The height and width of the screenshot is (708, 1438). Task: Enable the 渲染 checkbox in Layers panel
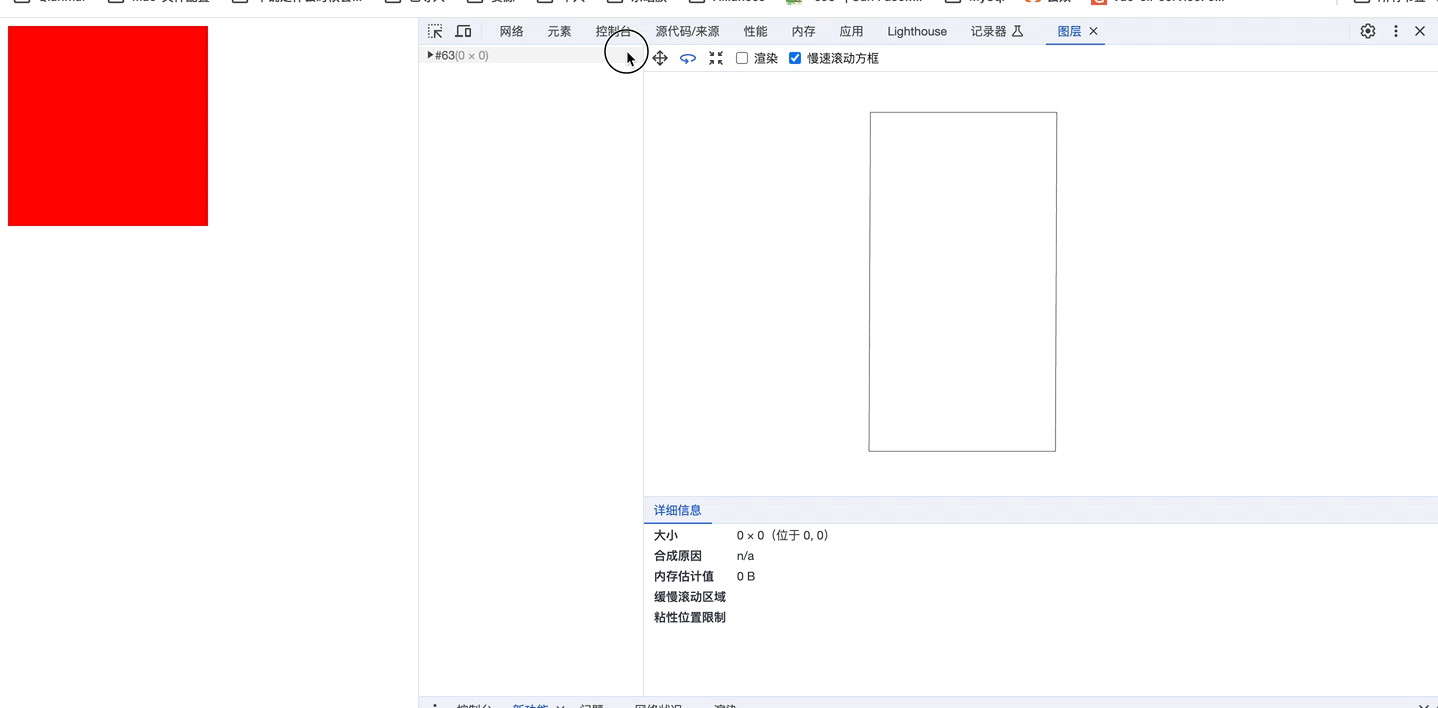[x=741, y=58]
